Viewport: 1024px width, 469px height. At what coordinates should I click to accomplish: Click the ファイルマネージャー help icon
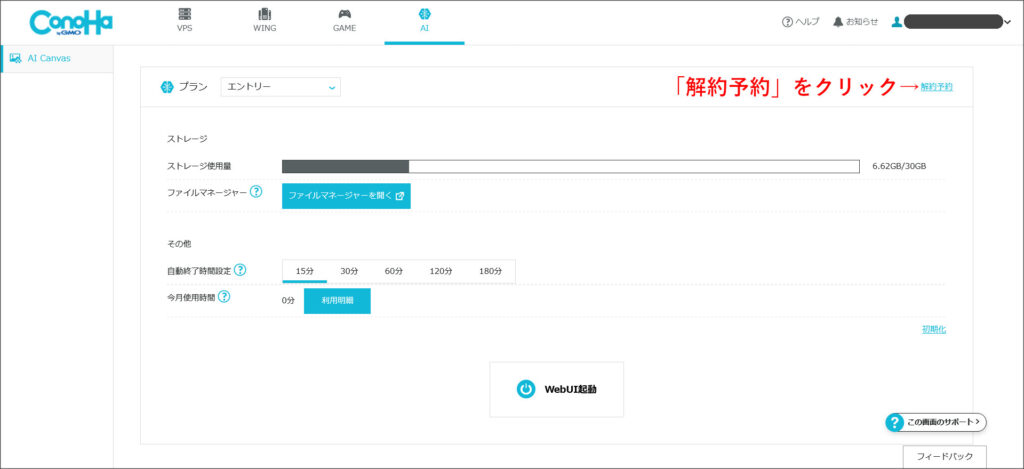coord(256,192)
